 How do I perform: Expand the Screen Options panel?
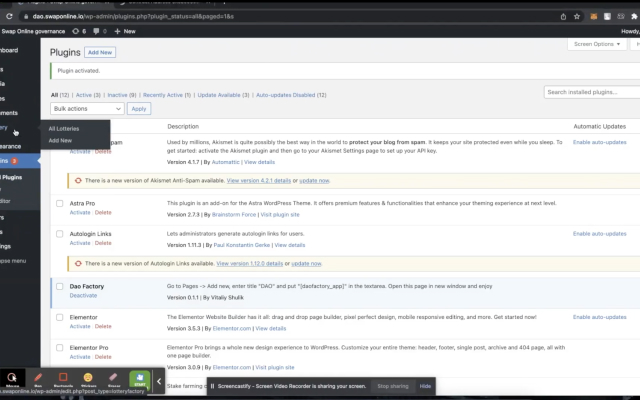click(x=595, y=44)
